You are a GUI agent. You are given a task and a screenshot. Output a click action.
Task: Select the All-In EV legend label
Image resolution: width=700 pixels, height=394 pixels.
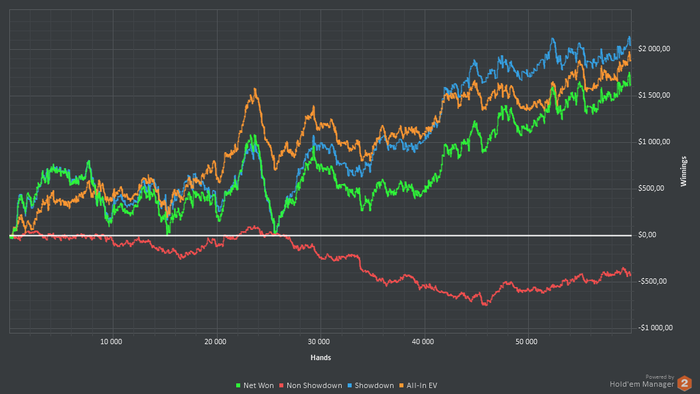pos(422,386)
